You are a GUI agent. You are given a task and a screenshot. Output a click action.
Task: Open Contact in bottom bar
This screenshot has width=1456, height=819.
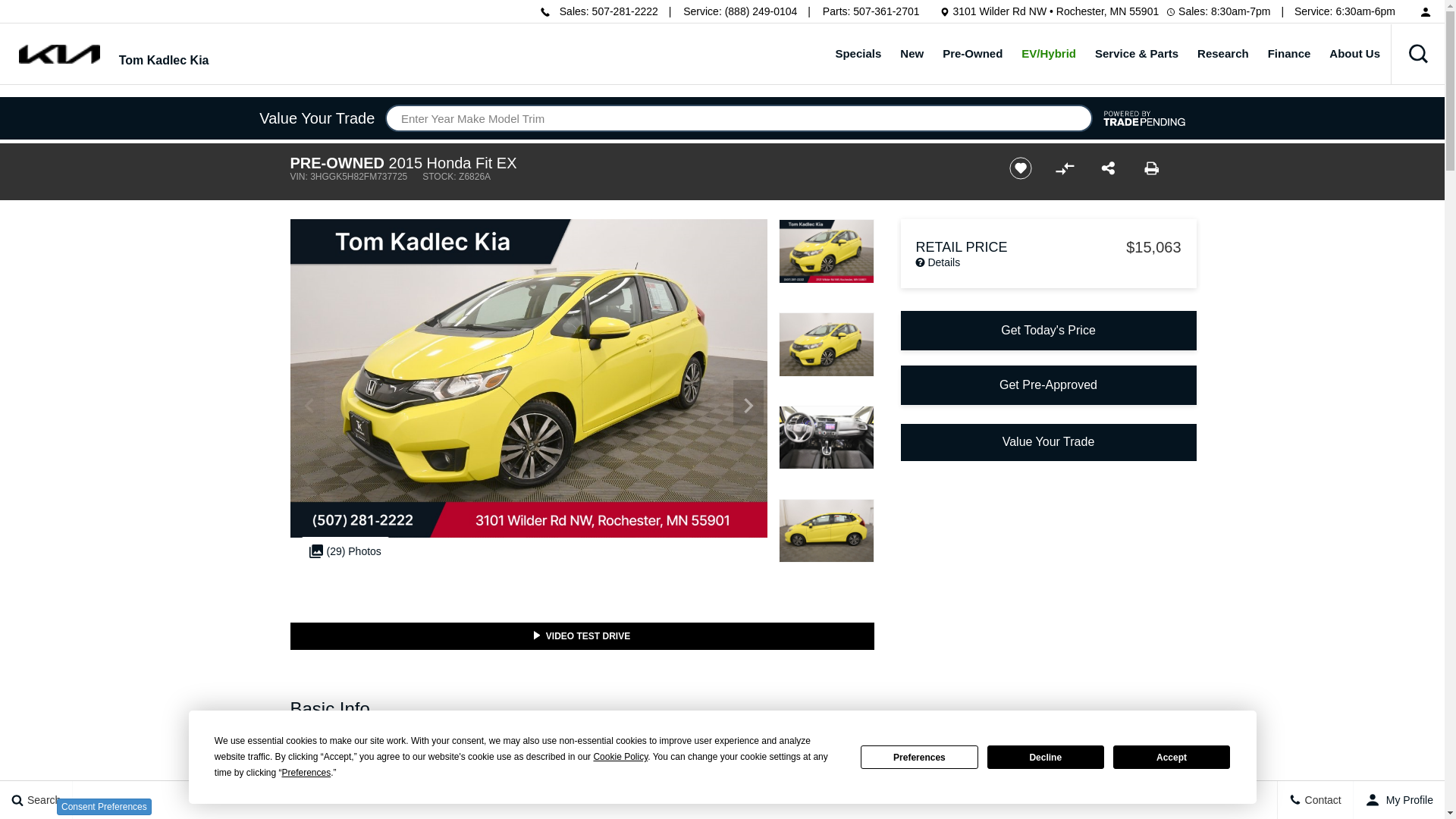[1315, 800]
